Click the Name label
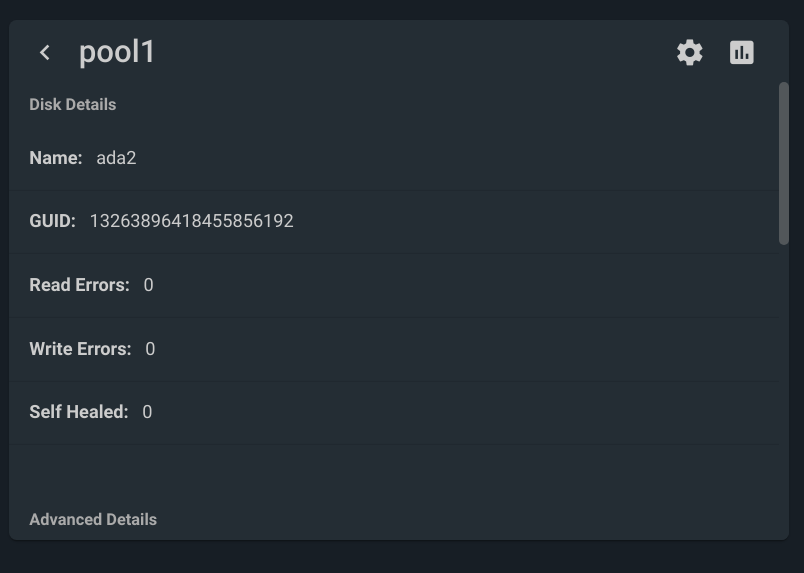 (x=56, y=158)
